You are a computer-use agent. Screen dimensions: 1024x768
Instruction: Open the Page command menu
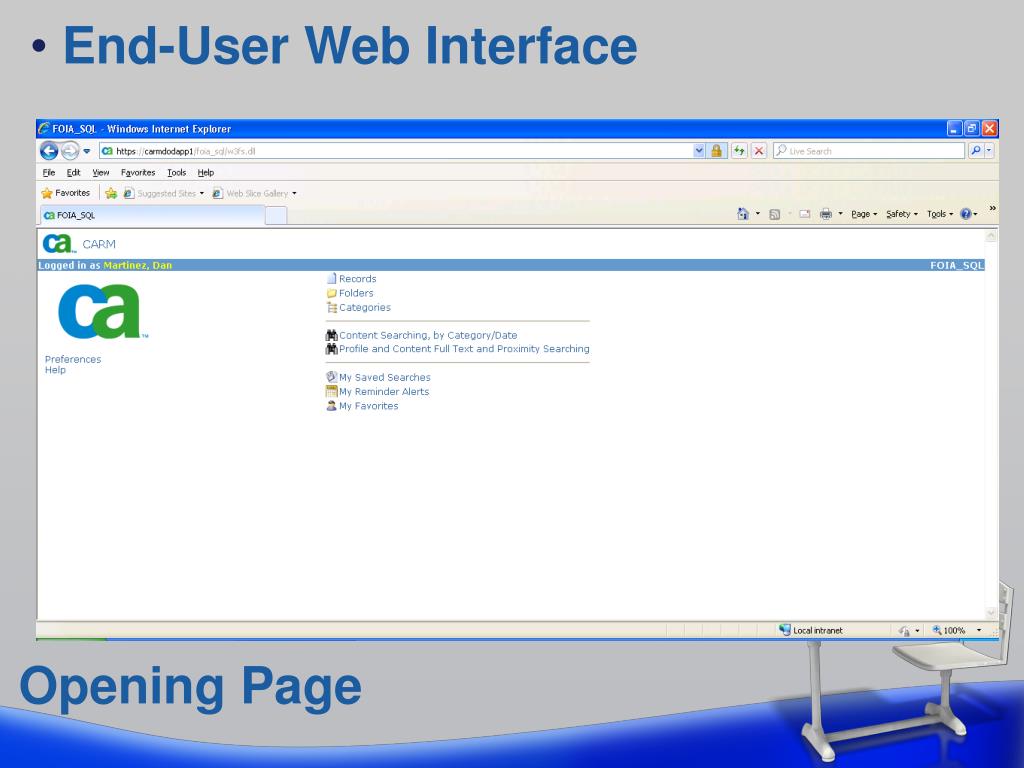pyautogui.click(x=864, y=214)
